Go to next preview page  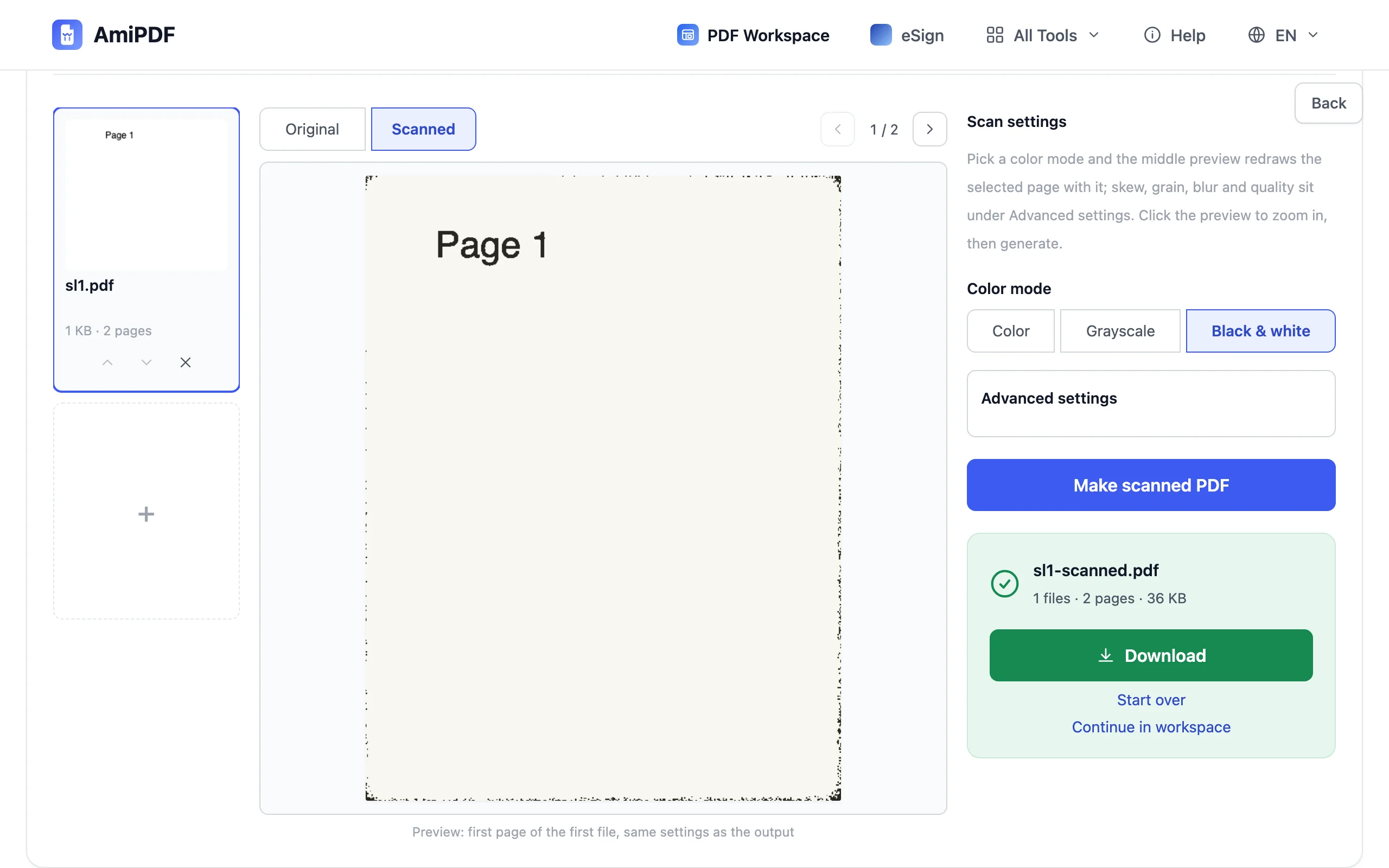tap(929, 129)
